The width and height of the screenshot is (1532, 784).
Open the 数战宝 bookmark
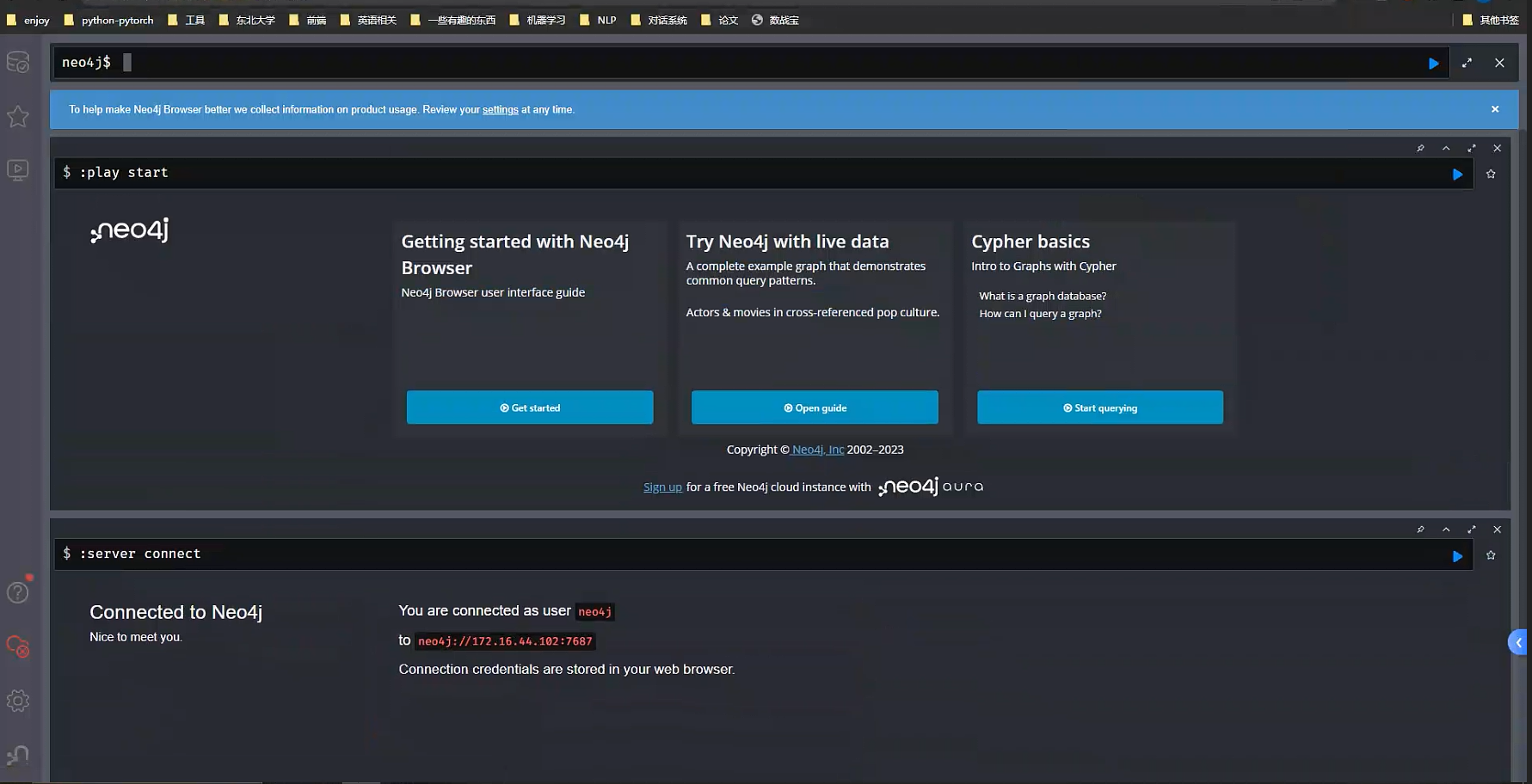pyautogui.click(x=775, y=20)
